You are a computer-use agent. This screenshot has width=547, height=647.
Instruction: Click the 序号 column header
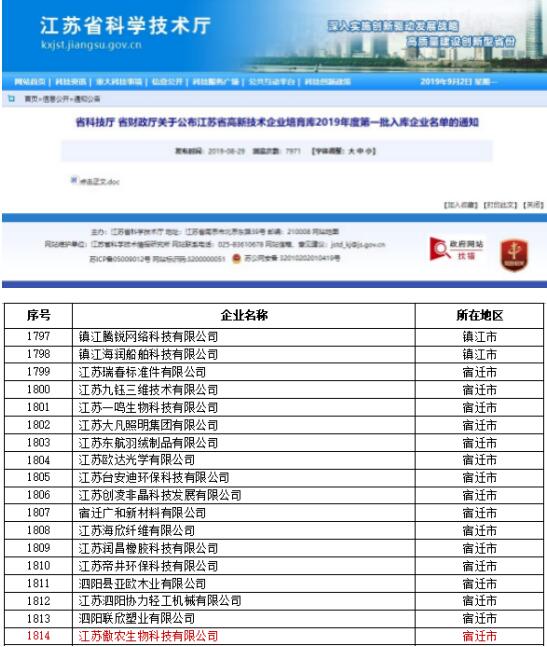coord(39,316)
